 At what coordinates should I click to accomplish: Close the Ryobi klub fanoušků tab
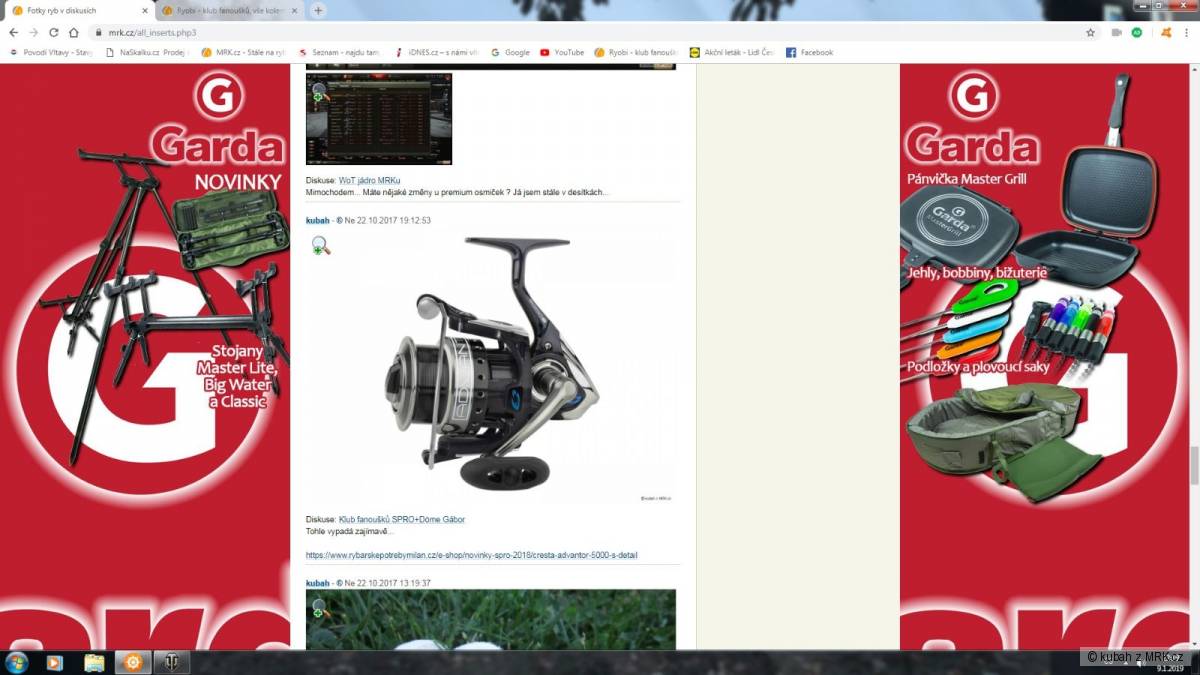click(294, 10)
